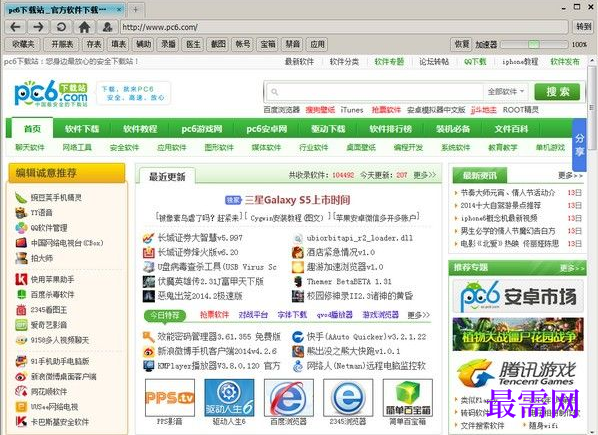This screenshot has height=435, width=598.
Task: Click the 截图 screenshot toolbar button
Action: 218,44
